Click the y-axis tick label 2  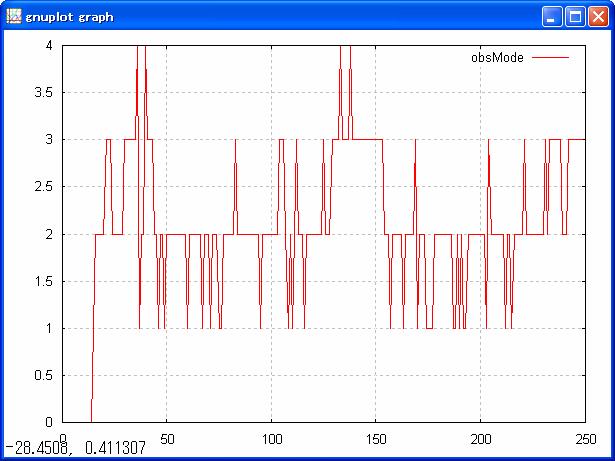tap(49, 234)
